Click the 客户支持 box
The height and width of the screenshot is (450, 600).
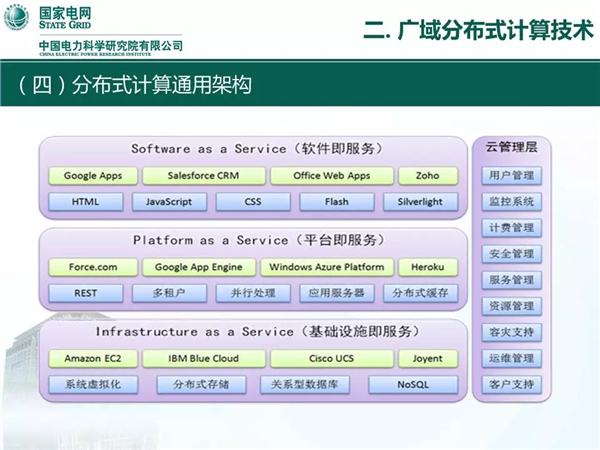511,384
